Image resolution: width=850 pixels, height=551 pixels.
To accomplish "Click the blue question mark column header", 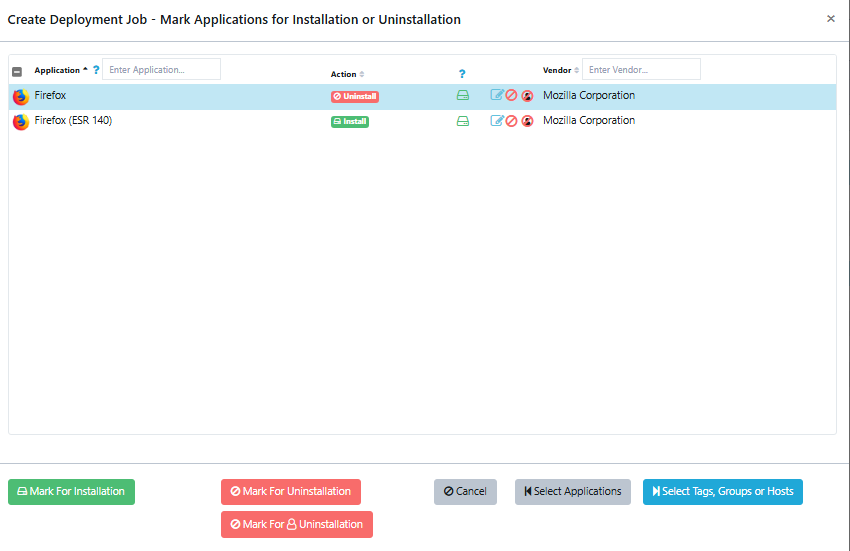I will 462,74.
